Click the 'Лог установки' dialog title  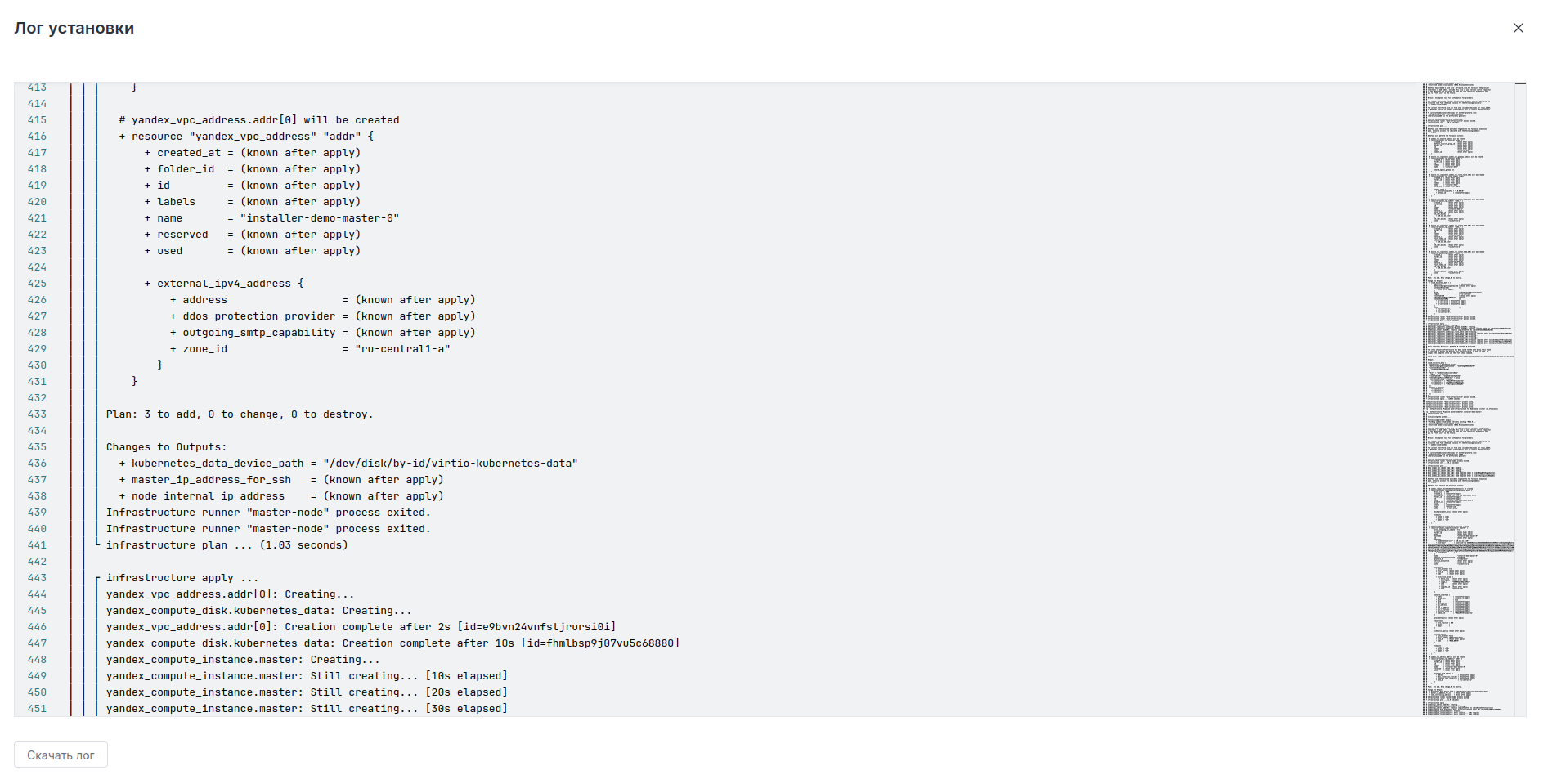pos(74,28)
